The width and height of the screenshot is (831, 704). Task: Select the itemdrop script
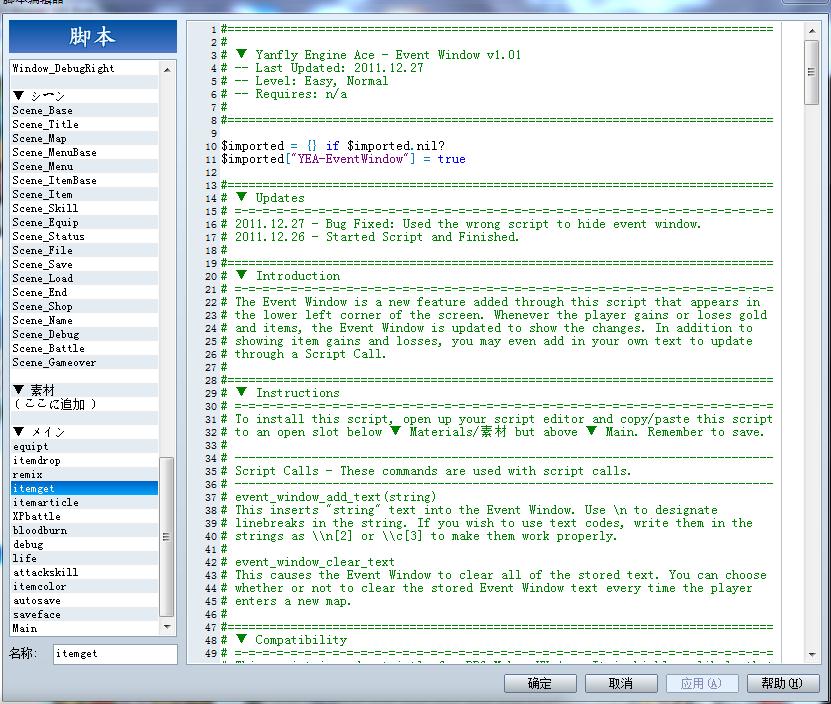[84, 461]
